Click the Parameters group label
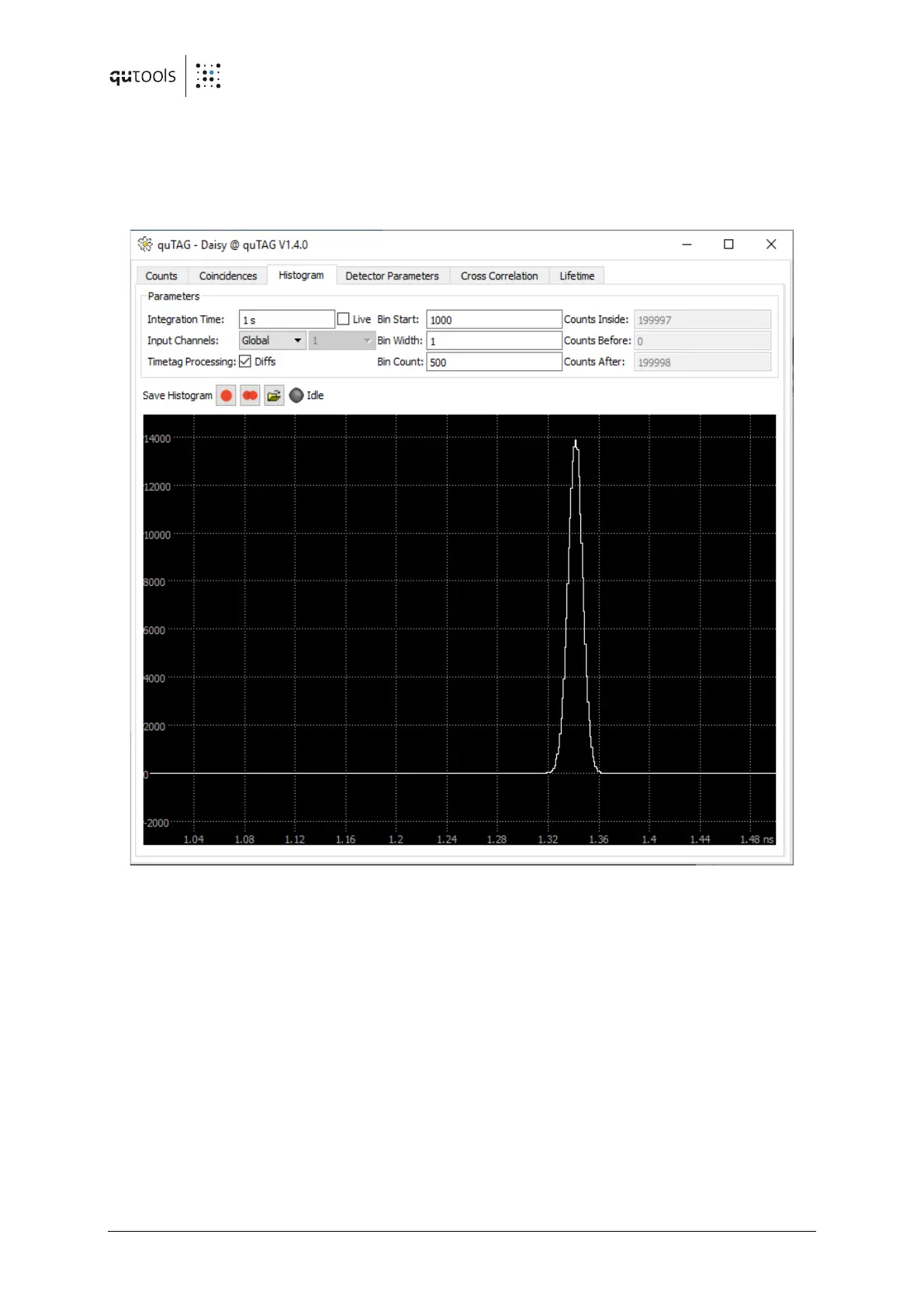Screen dimensions: 924x1307 tap(174, 296)
